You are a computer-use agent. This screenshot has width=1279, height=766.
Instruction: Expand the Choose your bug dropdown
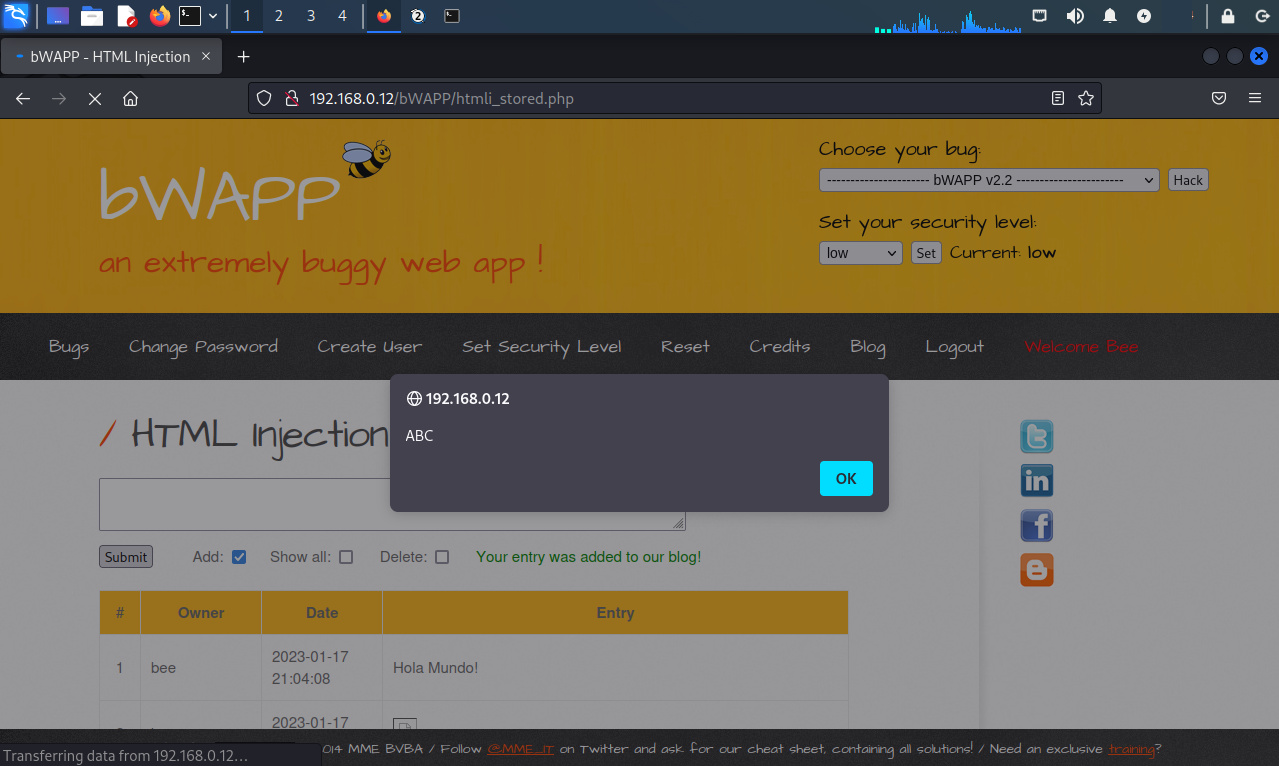tap(988, 180)
